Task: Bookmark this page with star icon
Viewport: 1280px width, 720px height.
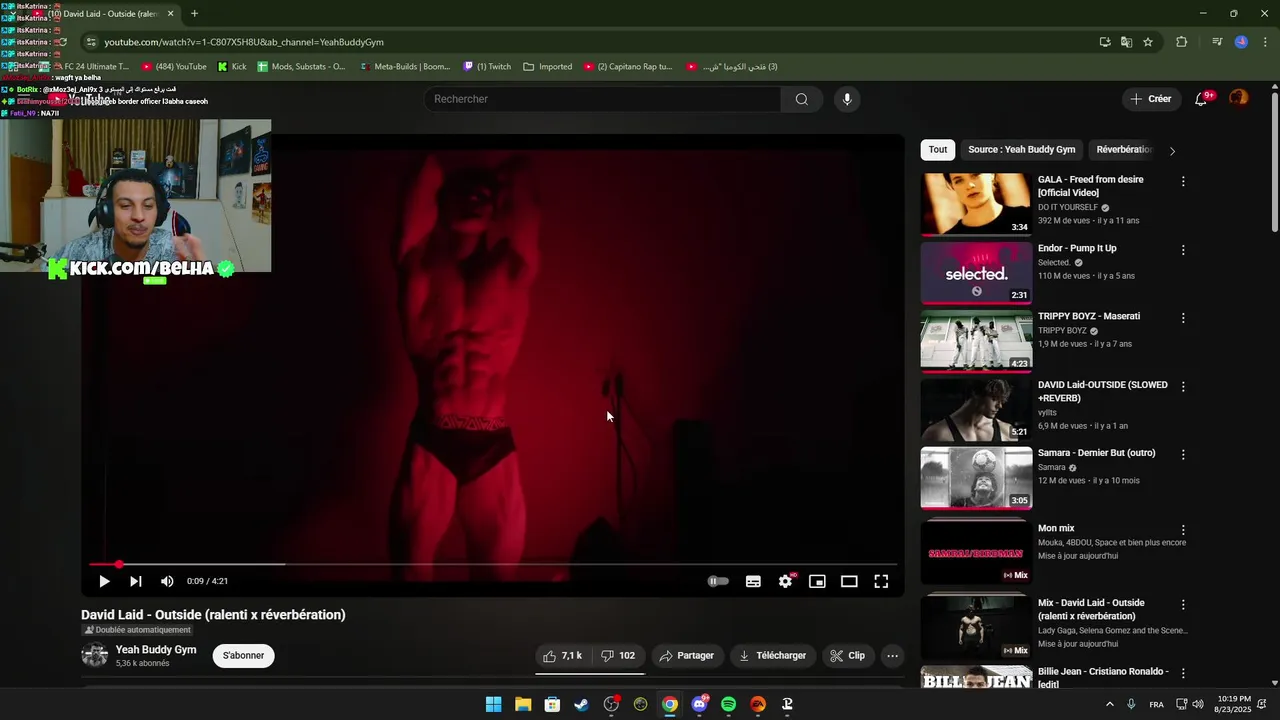Action: pos(1148,42)
